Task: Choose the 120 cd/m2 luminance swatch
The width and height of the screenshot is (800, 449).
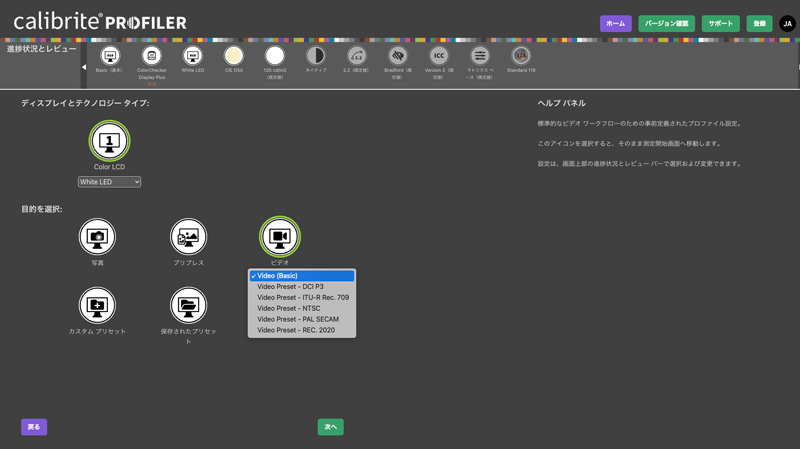Action: (x=274, y=56)
